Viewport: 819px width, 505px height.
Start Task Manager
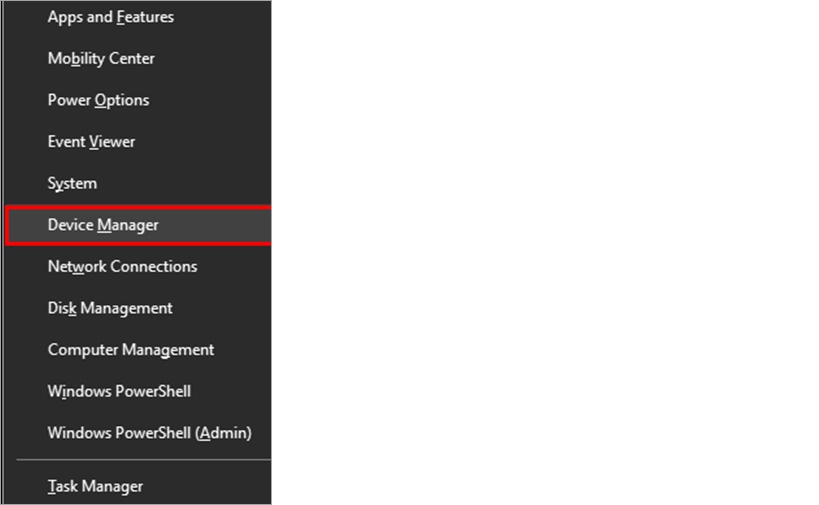click(x=138, y=486)
